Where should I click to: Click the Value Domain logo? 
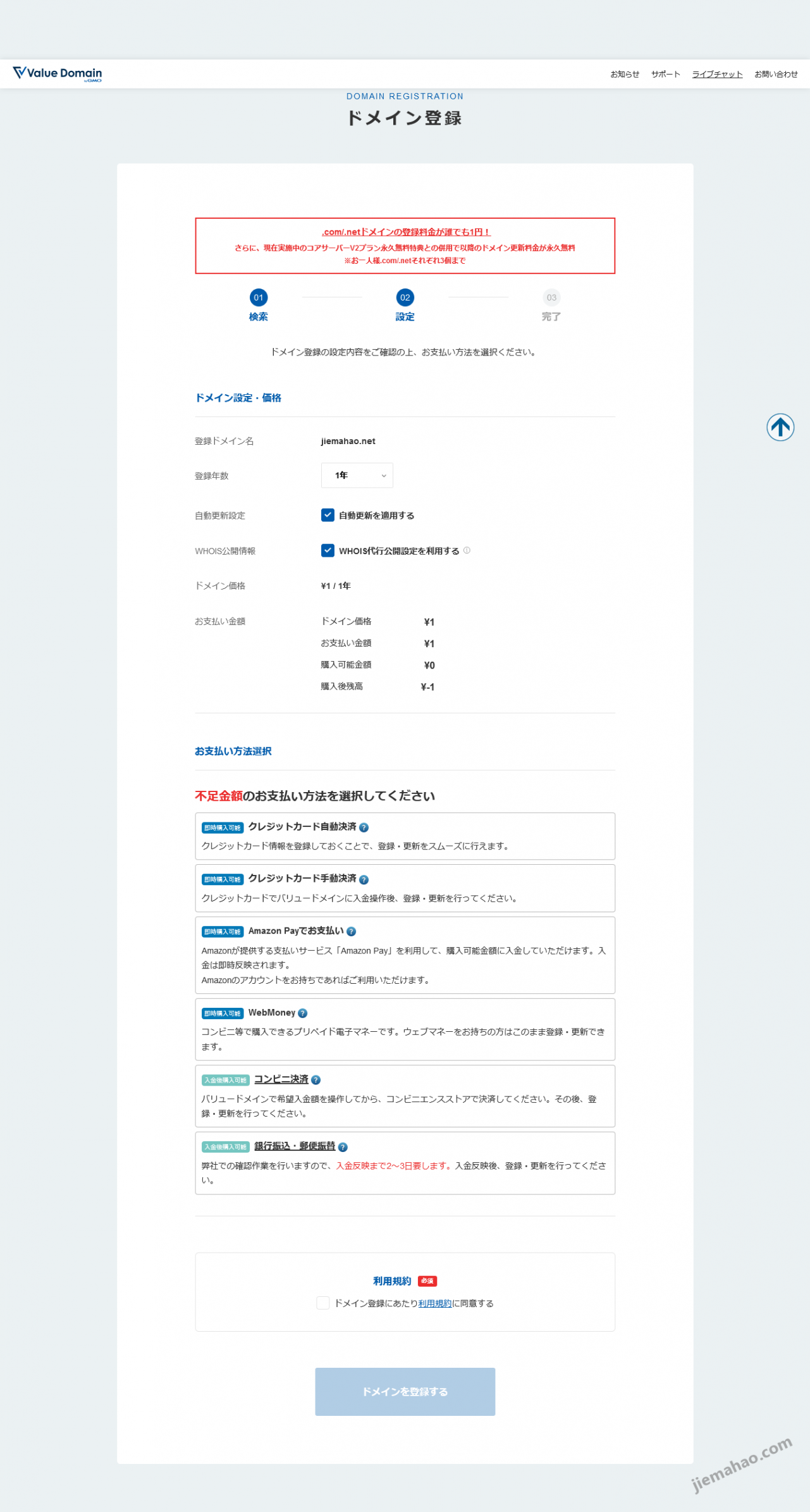click(58, 73)
